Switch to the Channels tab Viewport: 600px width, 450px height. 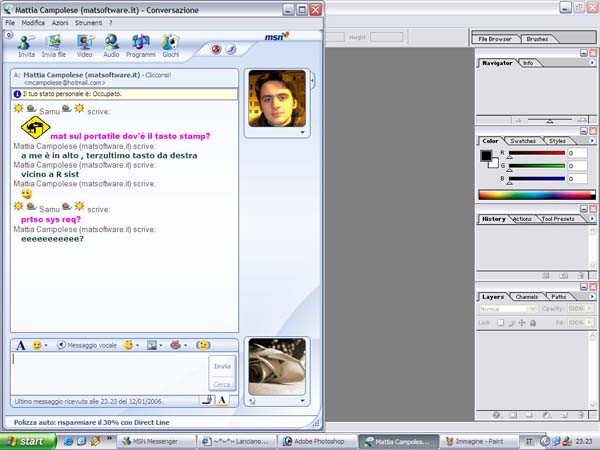coord(527,297)
